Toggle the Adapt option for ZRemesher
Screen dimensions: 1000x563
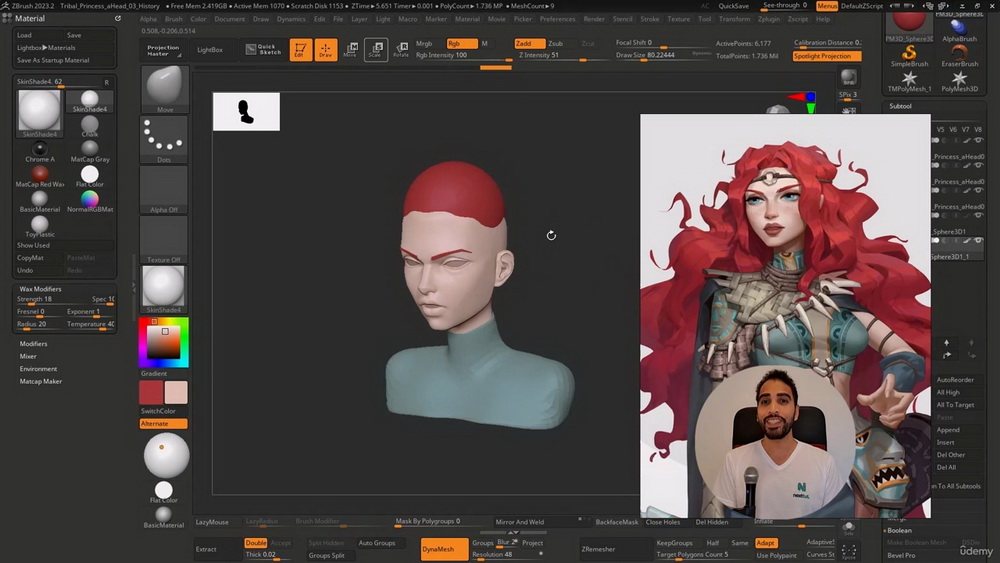765,543
